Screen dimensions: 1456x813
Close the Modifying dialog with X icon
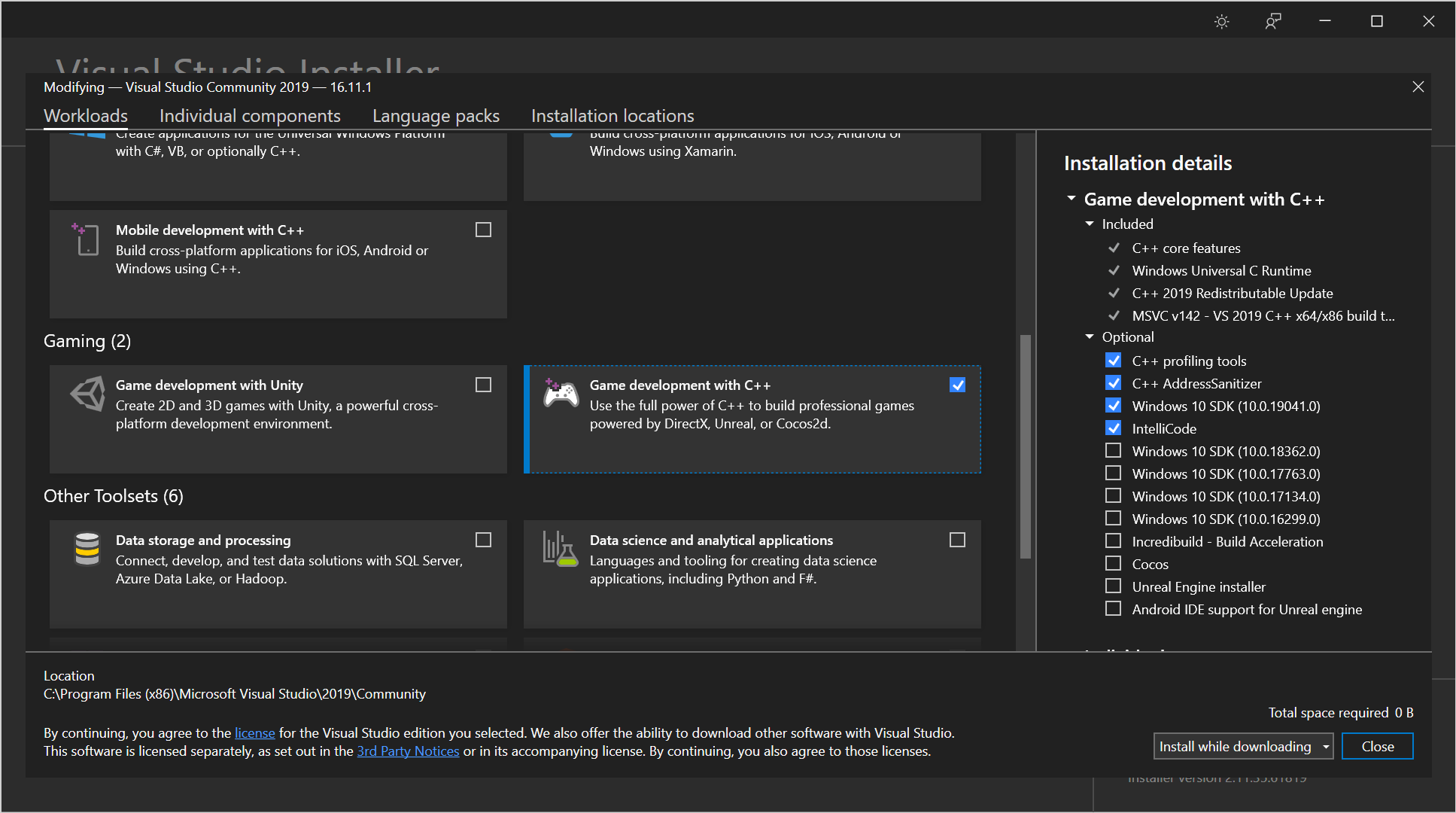(x=1418, y=87)
